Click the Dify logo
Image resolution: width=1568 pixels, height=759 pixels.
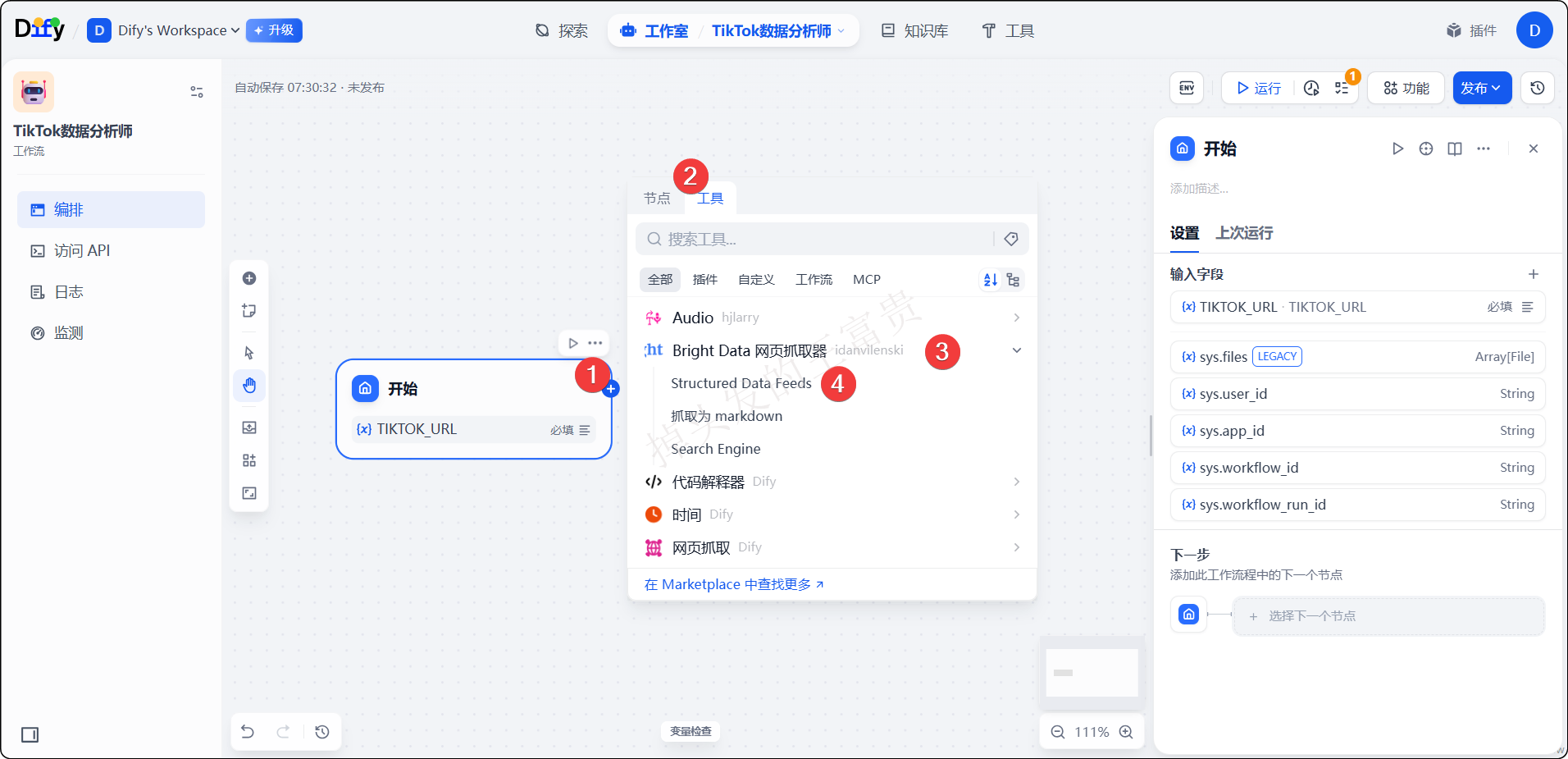tap(39, 30)
